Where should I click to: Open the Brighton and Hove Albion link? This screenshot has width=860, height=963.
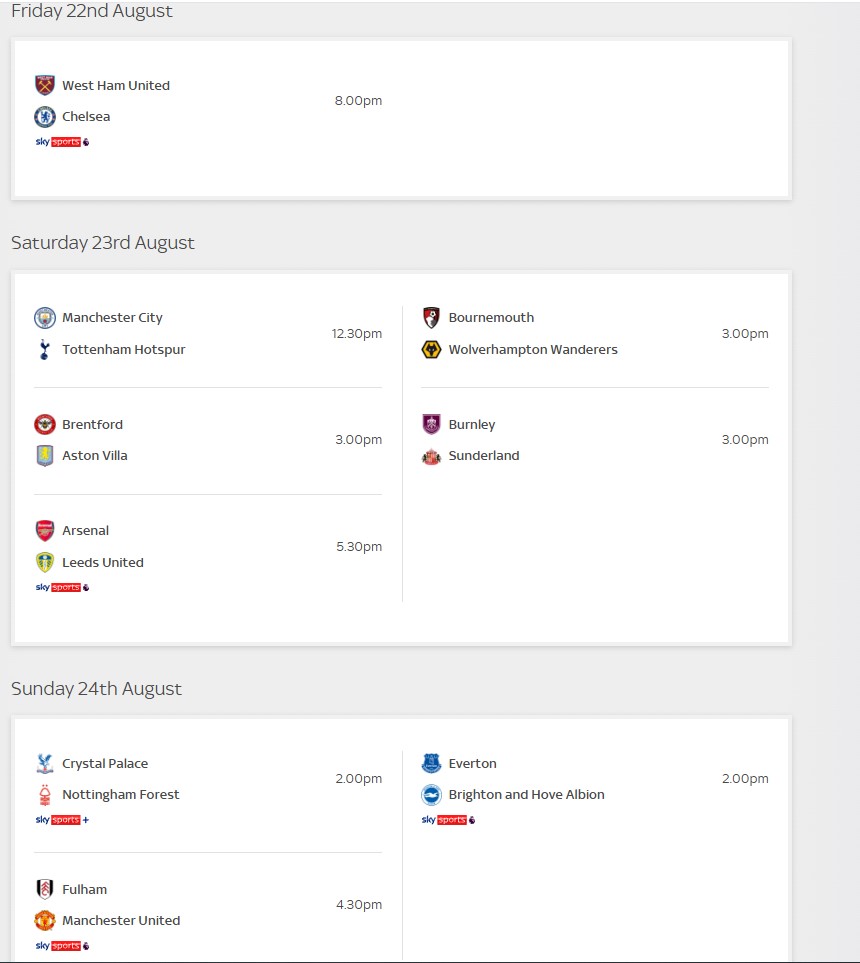point(526,795)
